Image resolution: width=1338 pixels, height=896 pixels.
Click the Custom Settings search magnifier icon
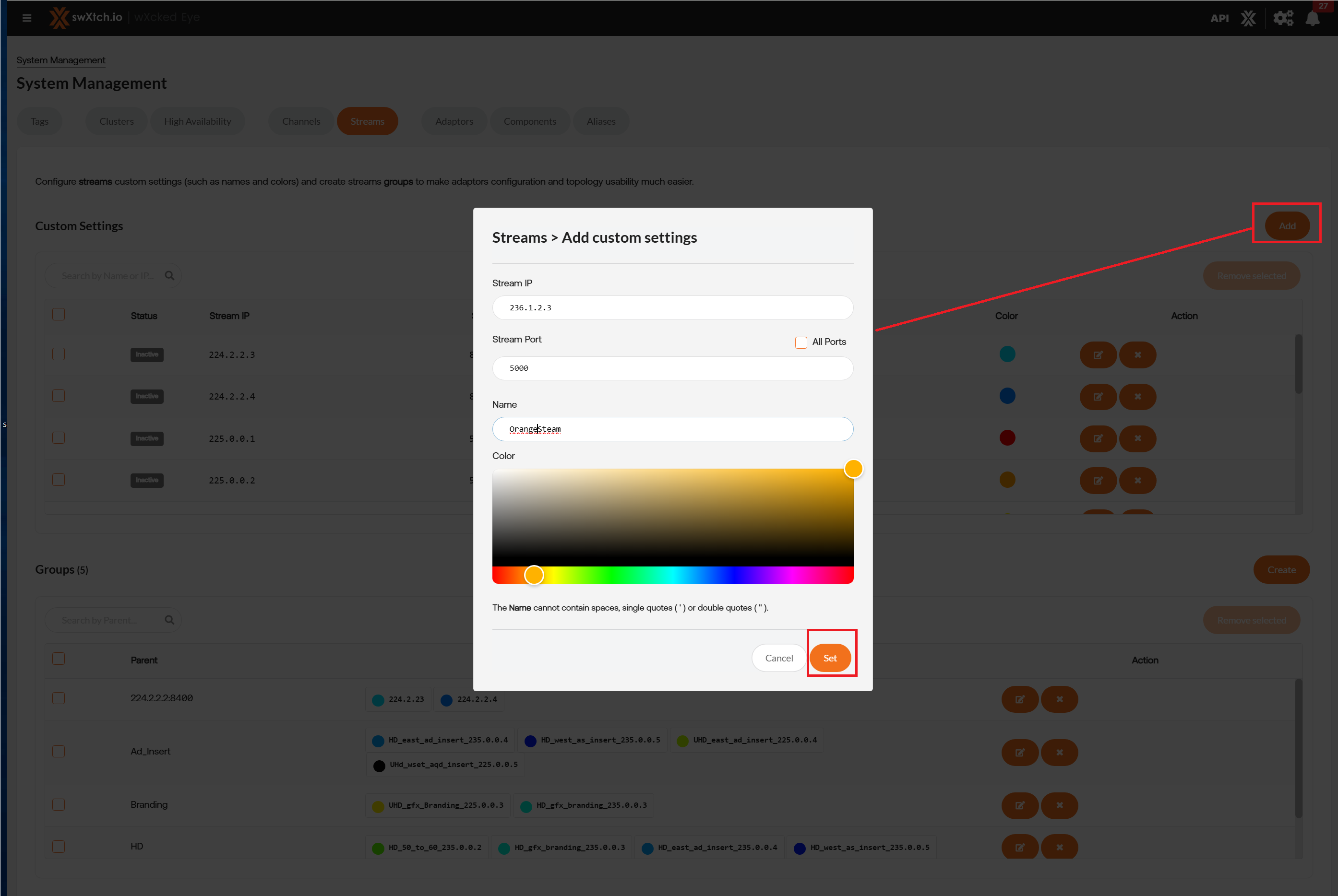[169, 275]
